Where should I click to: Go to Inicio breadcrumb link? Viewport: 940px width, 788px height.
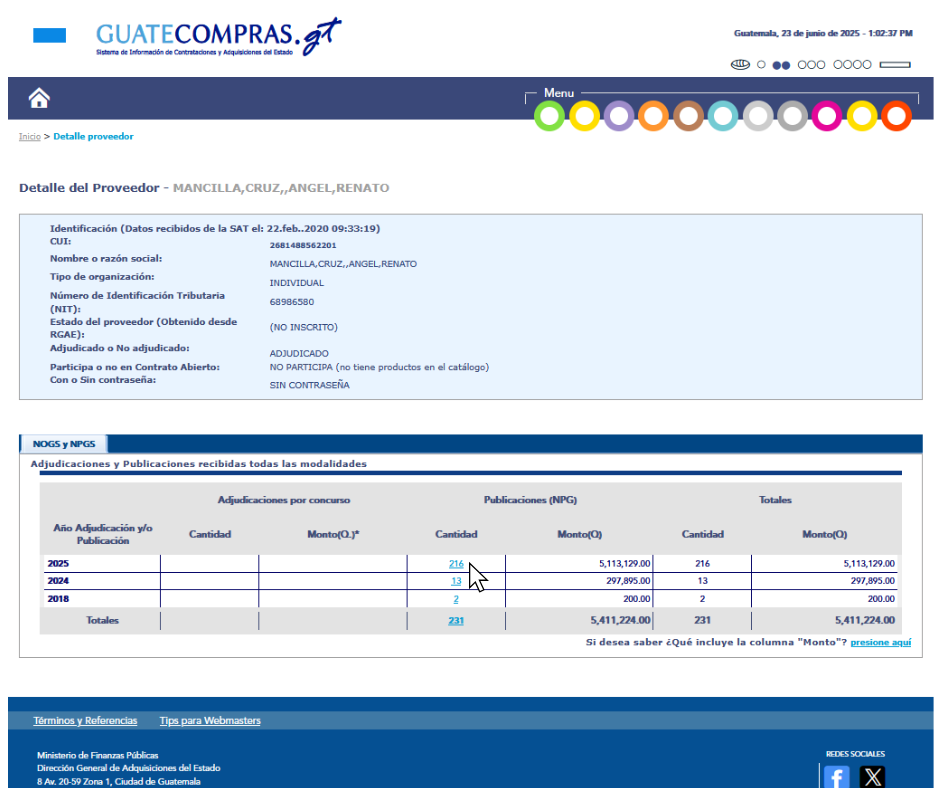(x=30, y=137)
